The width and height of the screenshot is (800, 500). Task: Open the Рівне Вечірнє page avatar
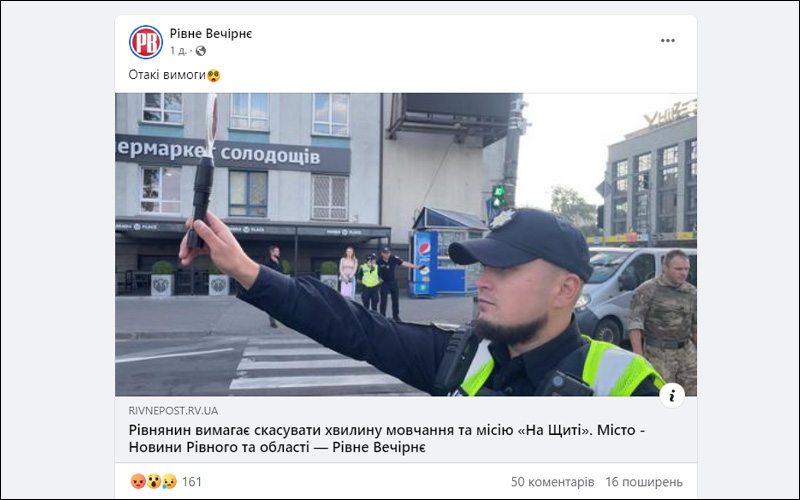(146, 42)
